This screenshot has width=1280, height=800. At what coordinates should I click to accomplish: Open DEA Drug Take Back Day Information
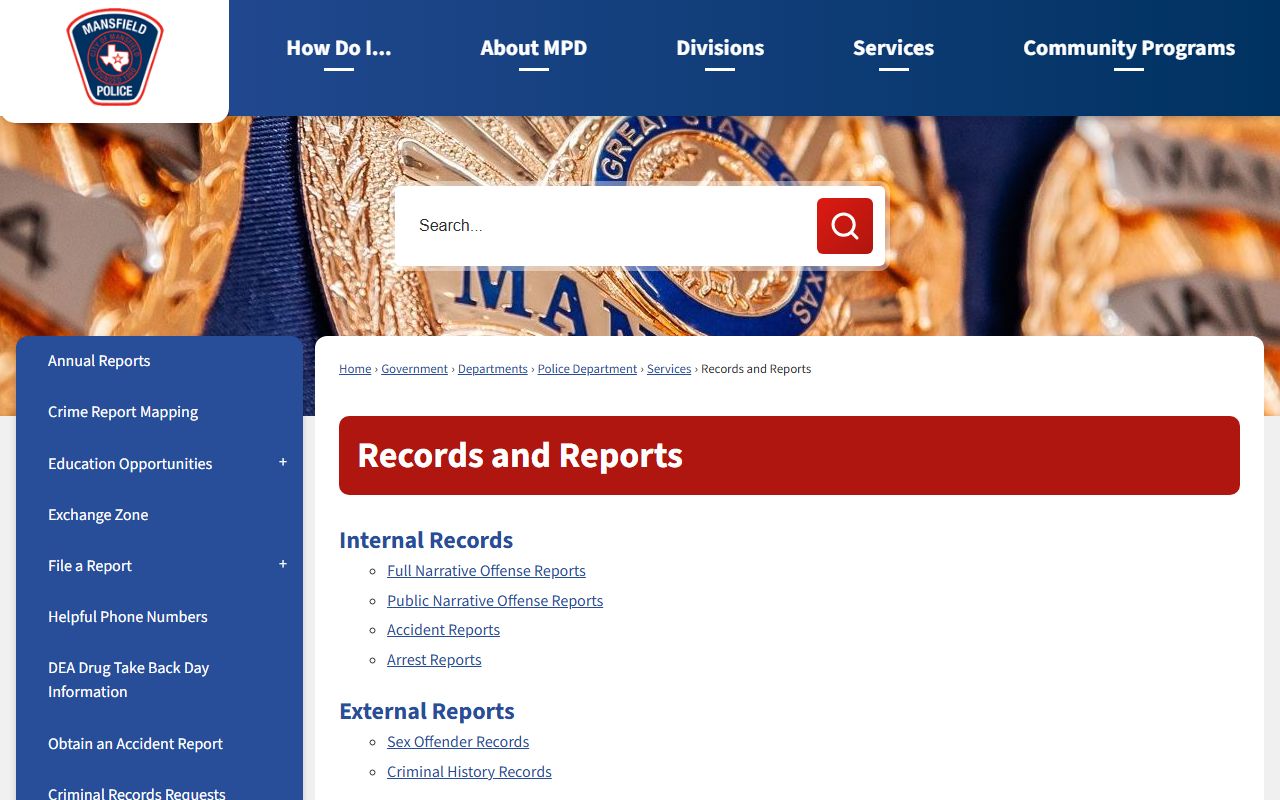[129, 680]
